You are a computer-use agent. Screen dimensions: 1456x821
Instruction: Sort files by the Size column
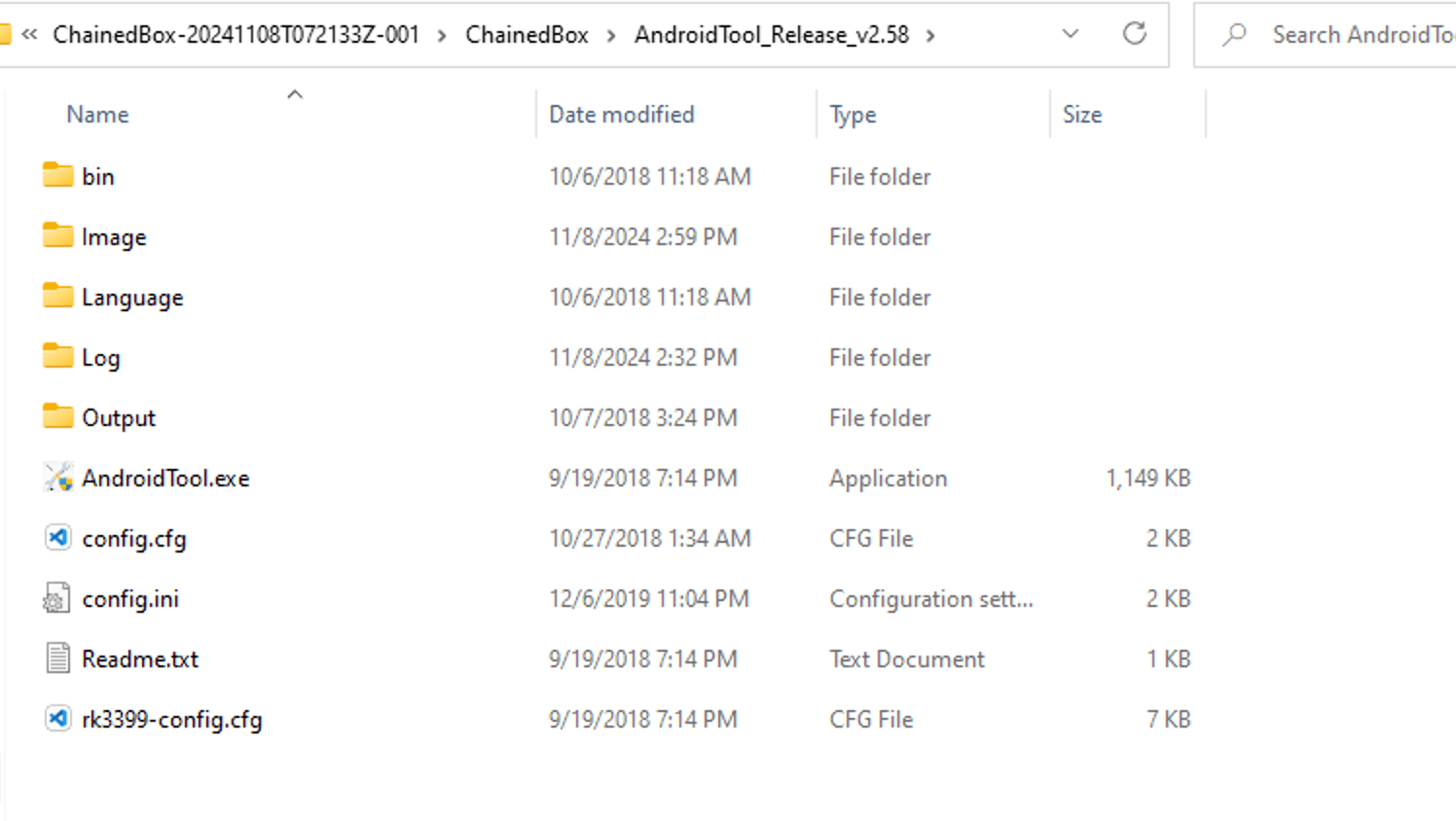(1082, 114)
